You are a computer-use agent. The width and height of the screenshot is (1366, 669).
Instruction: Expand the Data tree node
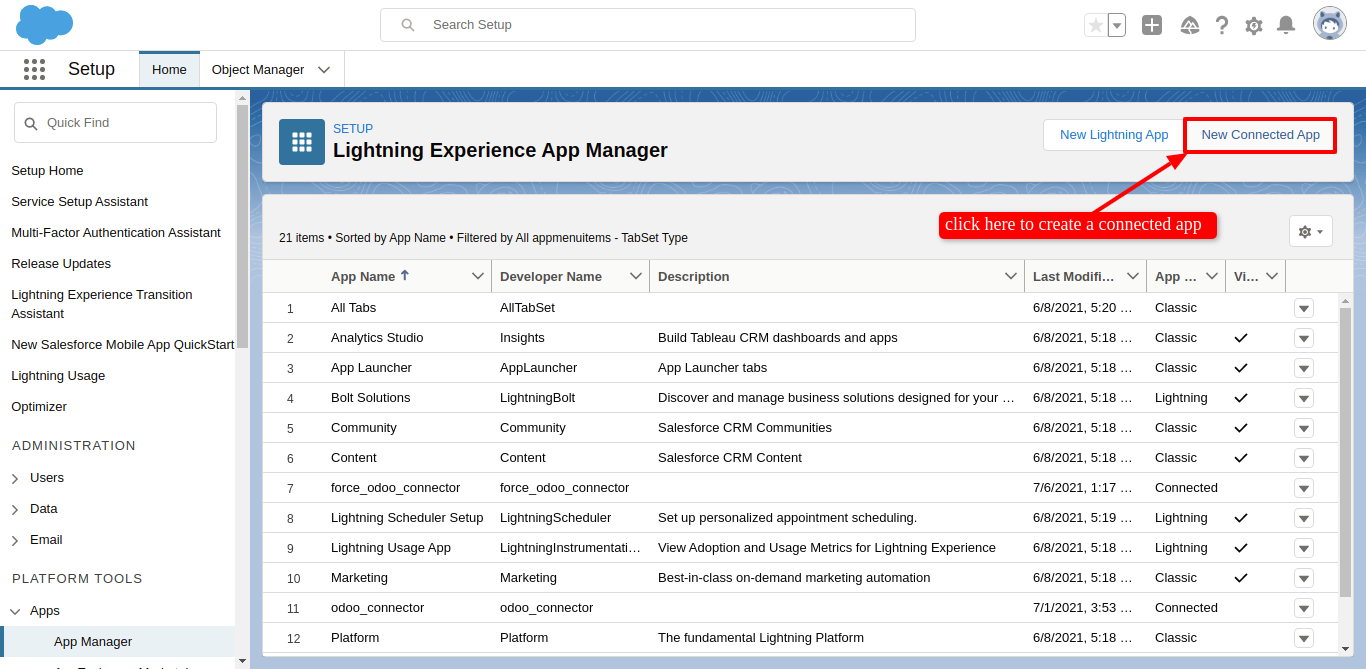[15, 510]
